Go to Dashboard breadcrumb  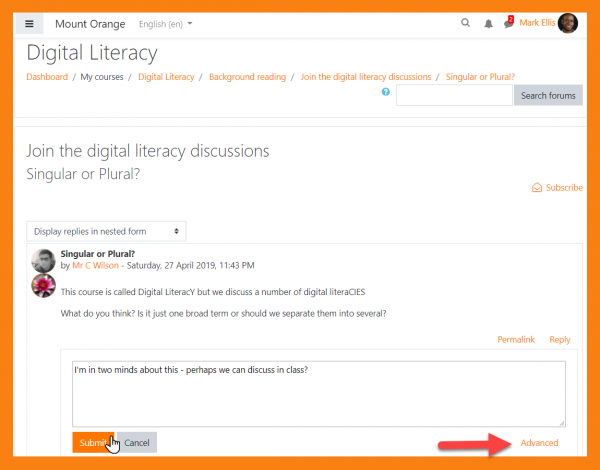(47, 77)
